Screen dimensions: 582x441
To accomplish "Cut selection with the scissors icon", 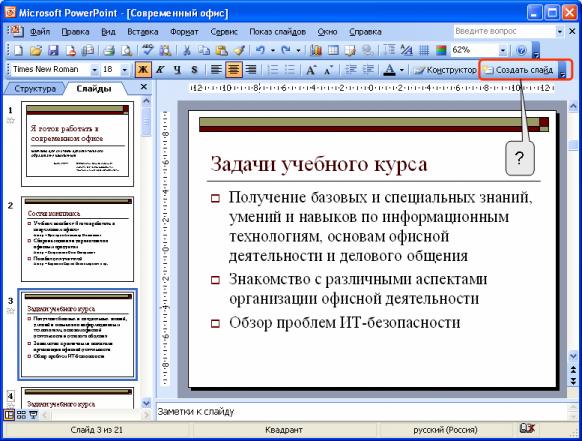I will (x=187, y=50).
